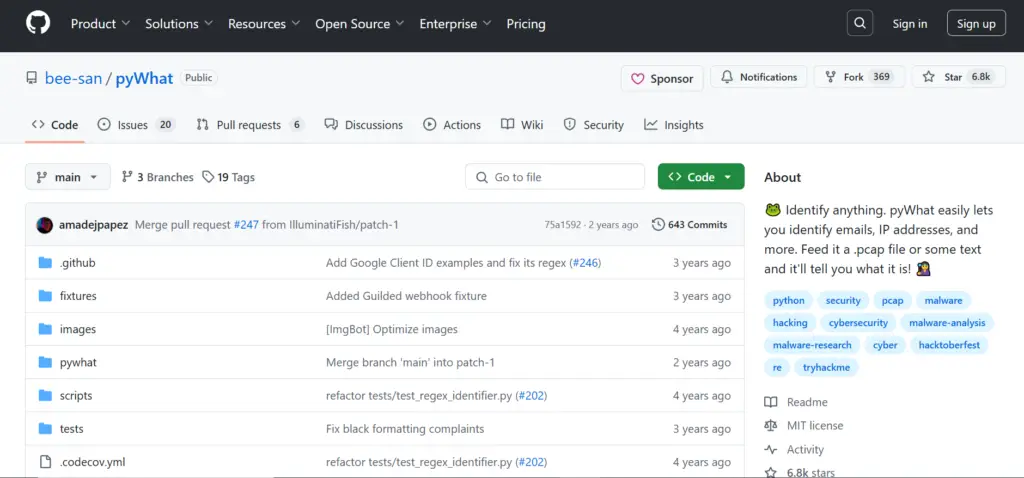The image size is (1024, 478).
Task: Click the star icon beside 6.8k stars
Action: point(771,472)
